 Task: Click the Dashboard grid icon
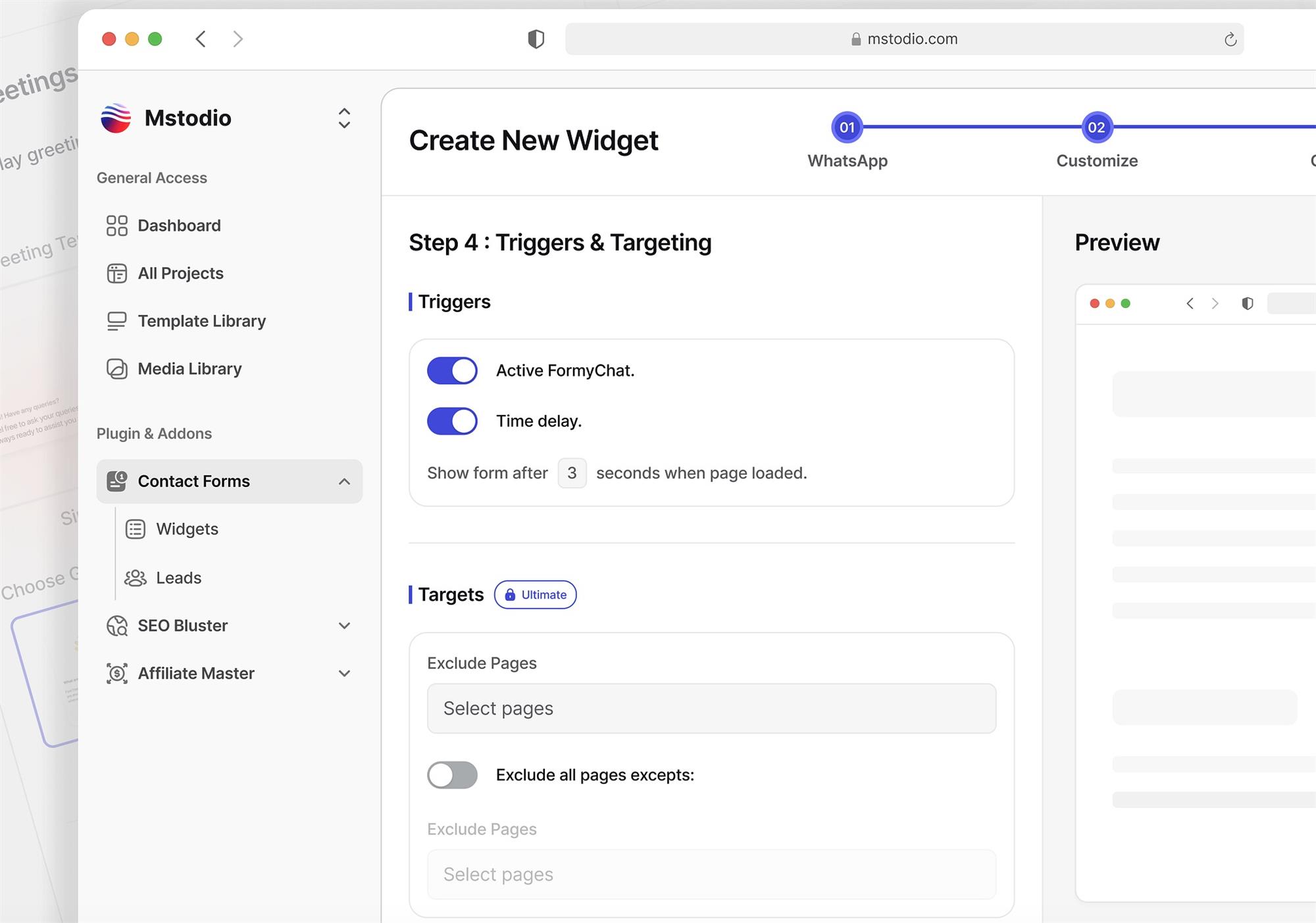[x=116, y=226]
